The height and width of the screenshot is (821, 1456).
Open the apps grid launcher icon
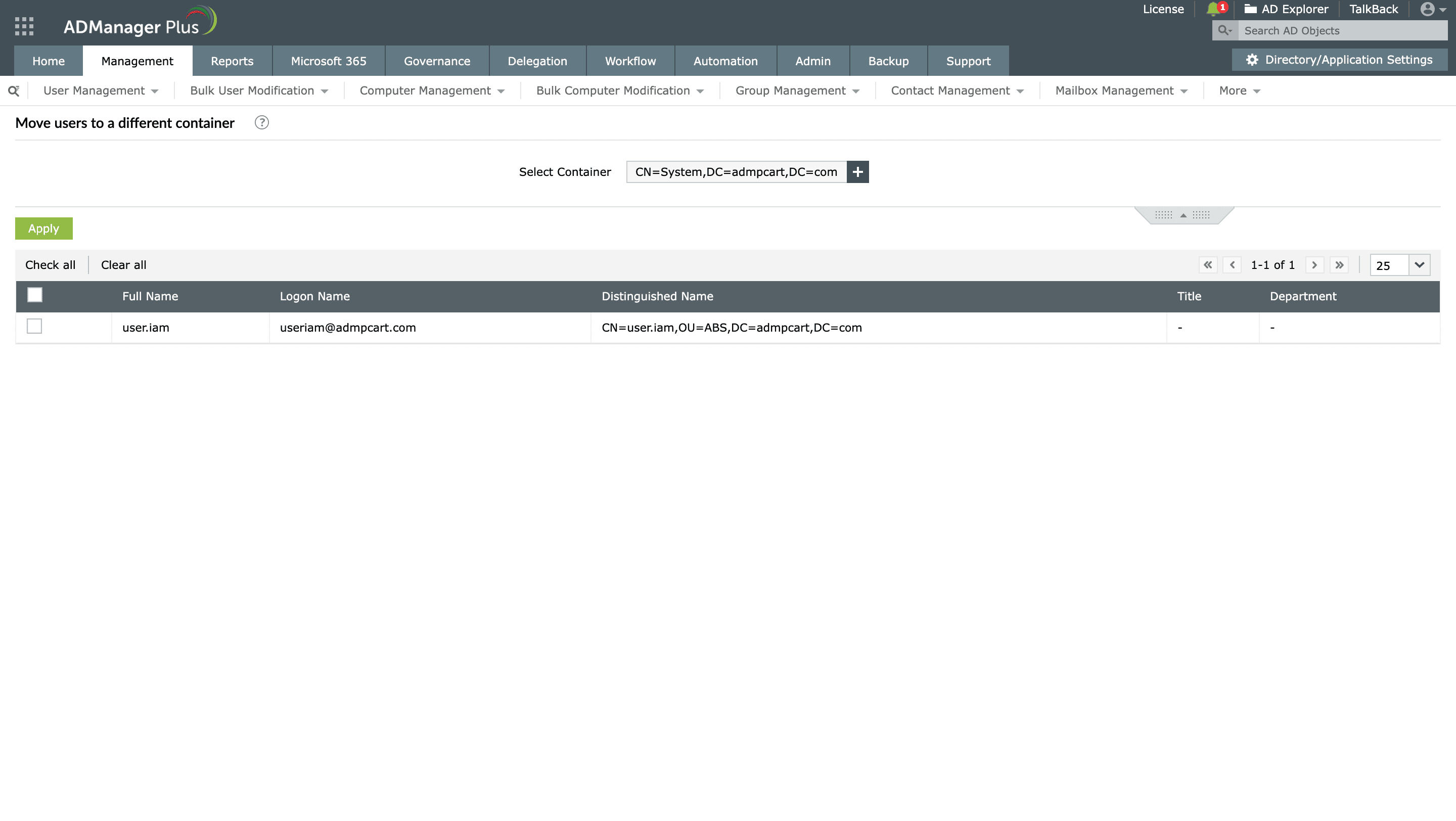(24, 26)
